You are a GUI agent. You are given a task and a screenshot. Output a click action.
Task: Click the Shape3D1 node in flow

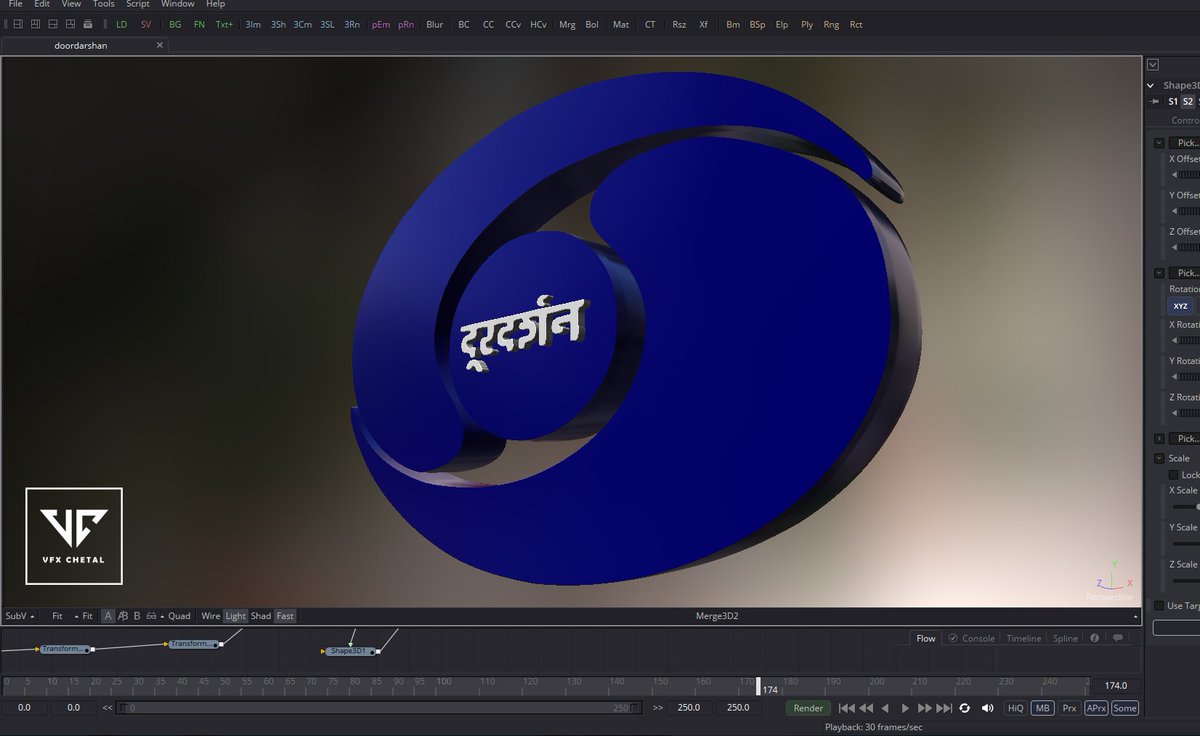tap(350, 651)
